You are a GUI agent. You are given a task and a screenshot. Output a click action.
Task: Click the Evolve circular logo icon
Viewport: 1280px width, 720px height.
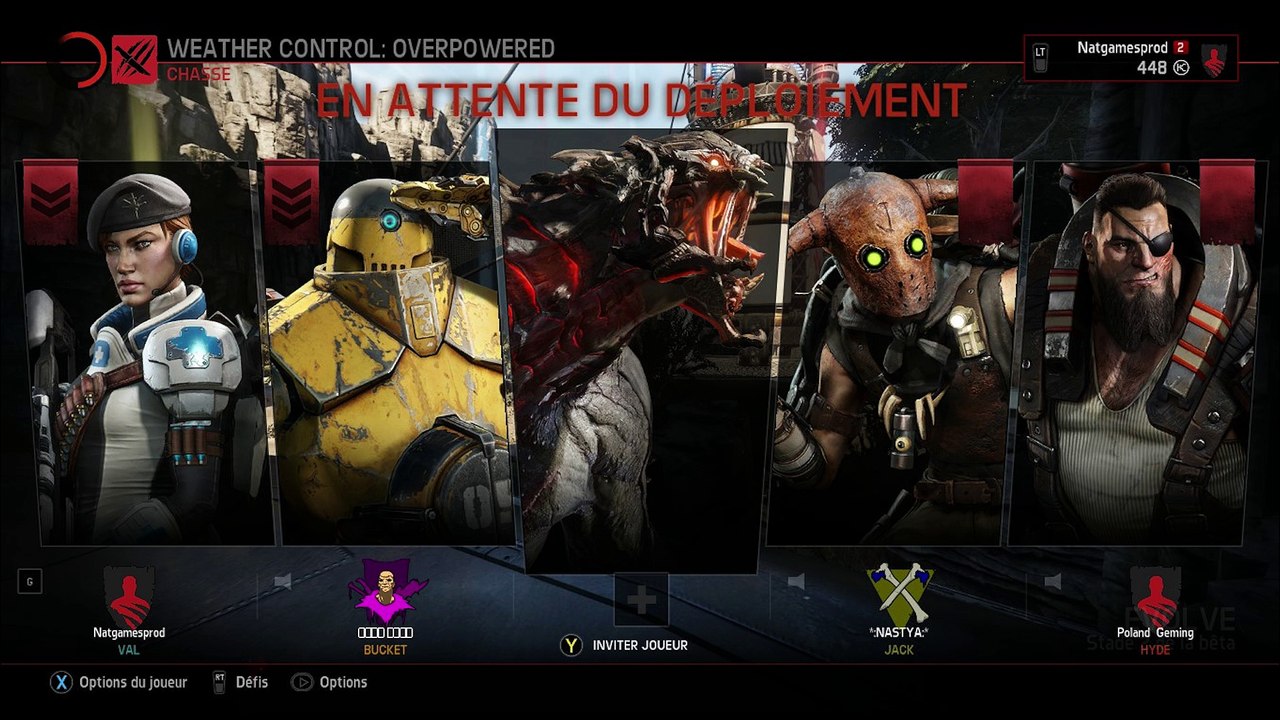82,60
